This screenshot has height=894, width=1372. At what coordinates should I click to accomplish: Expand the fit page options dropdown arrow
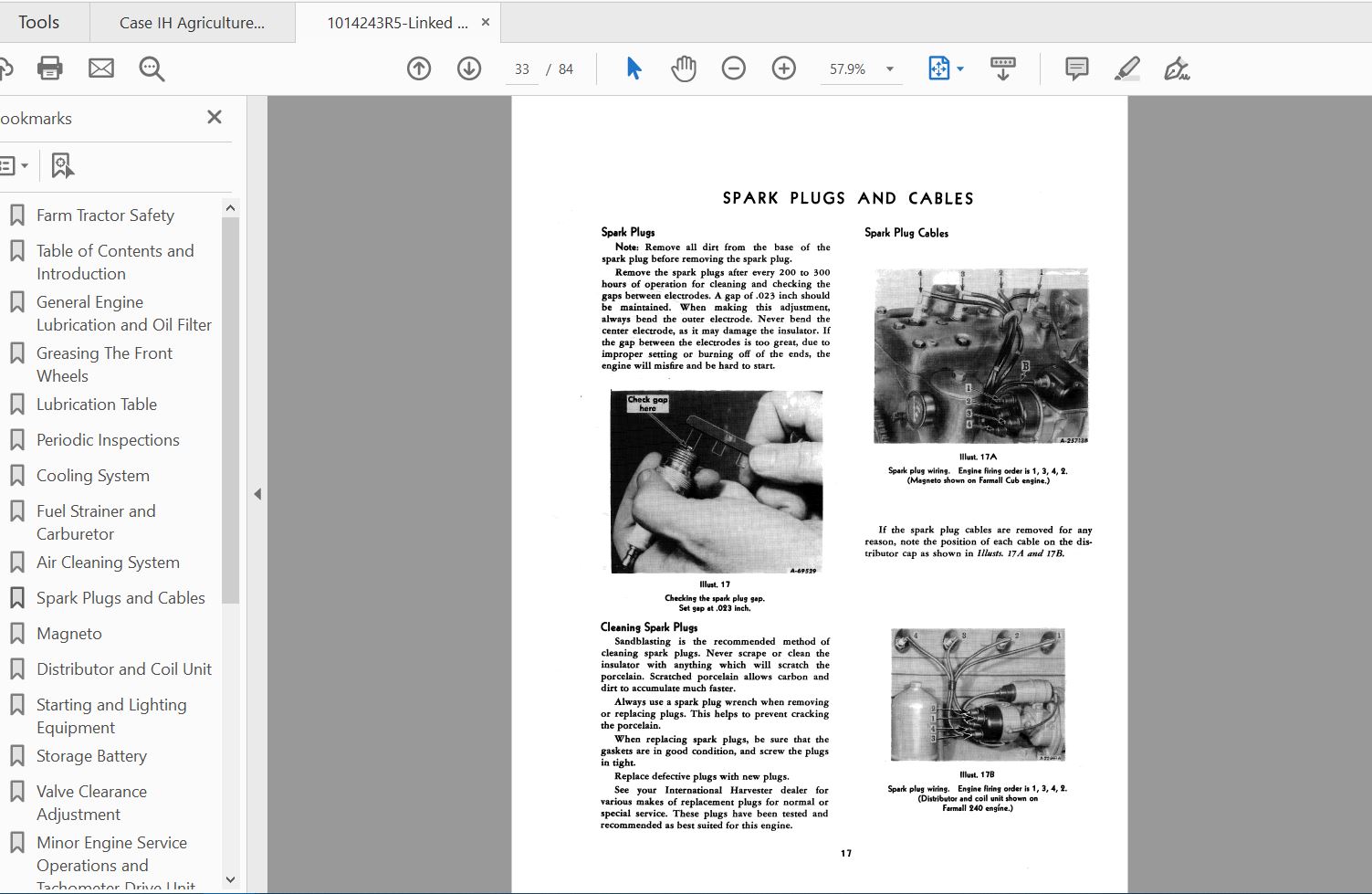point(960,68)
